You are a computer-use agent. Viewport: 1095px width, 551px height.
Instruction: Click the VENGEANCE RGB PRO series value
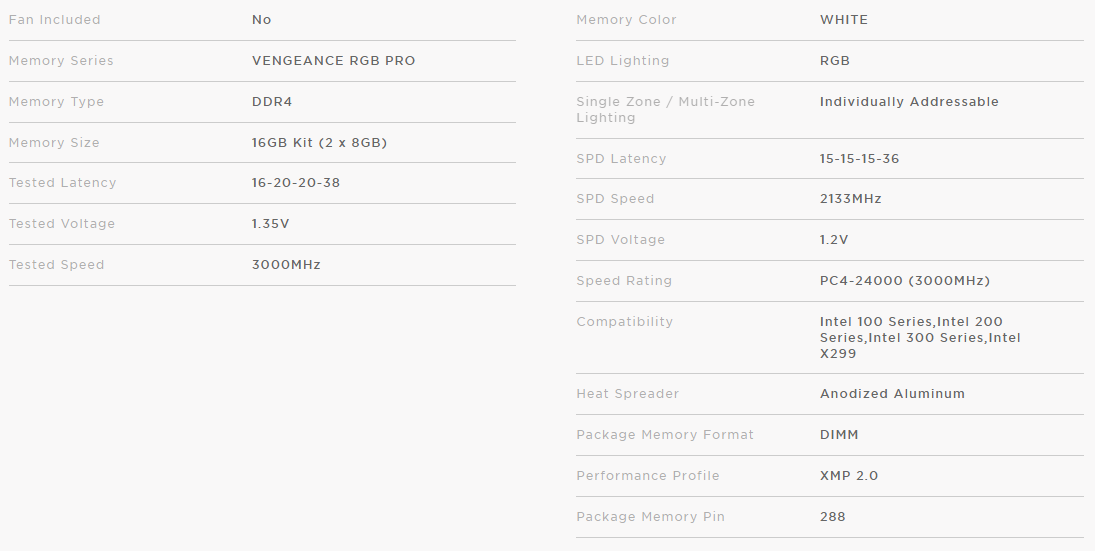[x=333, y=61]
